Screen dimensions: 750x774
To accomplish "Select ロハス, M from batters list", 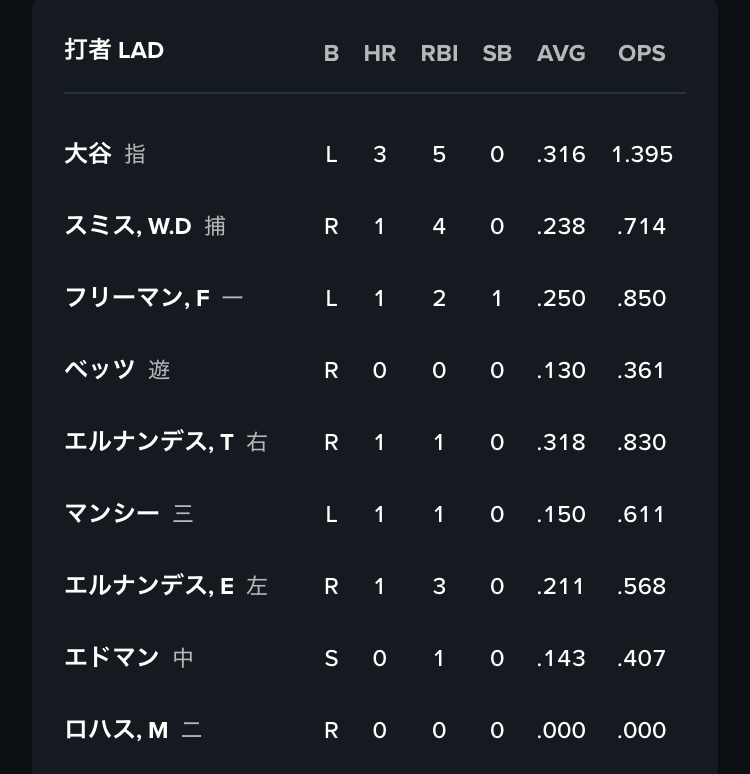I will [116, 730].
